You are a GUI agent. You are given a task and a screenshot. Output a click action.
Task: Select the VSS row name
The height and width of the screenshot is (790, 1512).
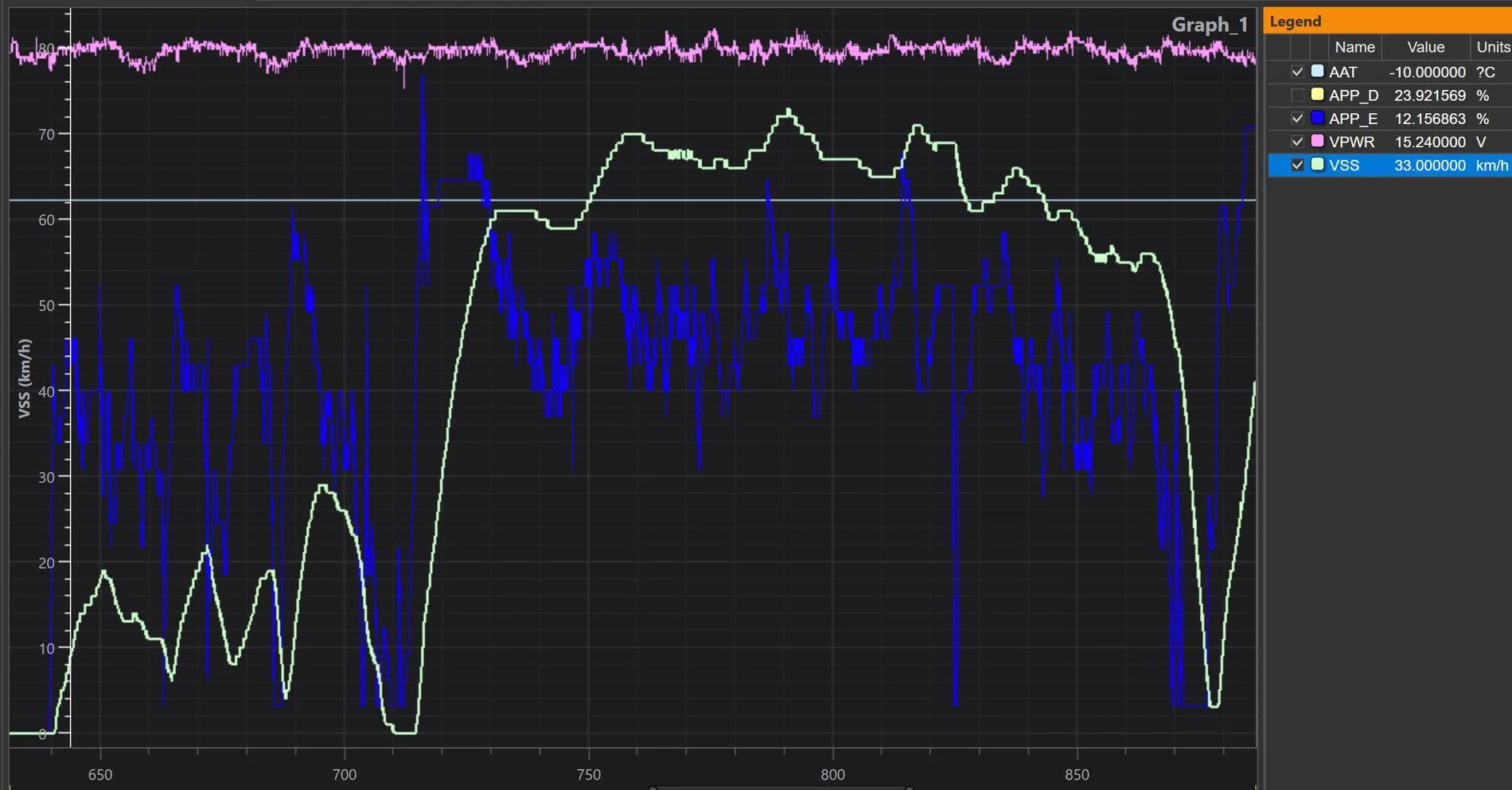click(x=1343, y=165)
